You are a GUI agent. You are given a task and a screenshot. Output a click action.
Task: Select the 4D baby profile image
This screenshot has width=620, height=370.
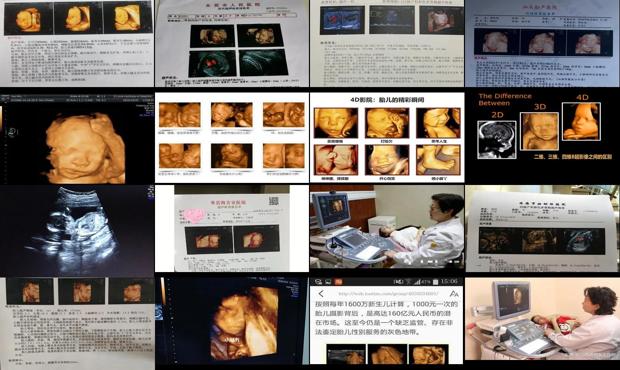tap(581, 121)
